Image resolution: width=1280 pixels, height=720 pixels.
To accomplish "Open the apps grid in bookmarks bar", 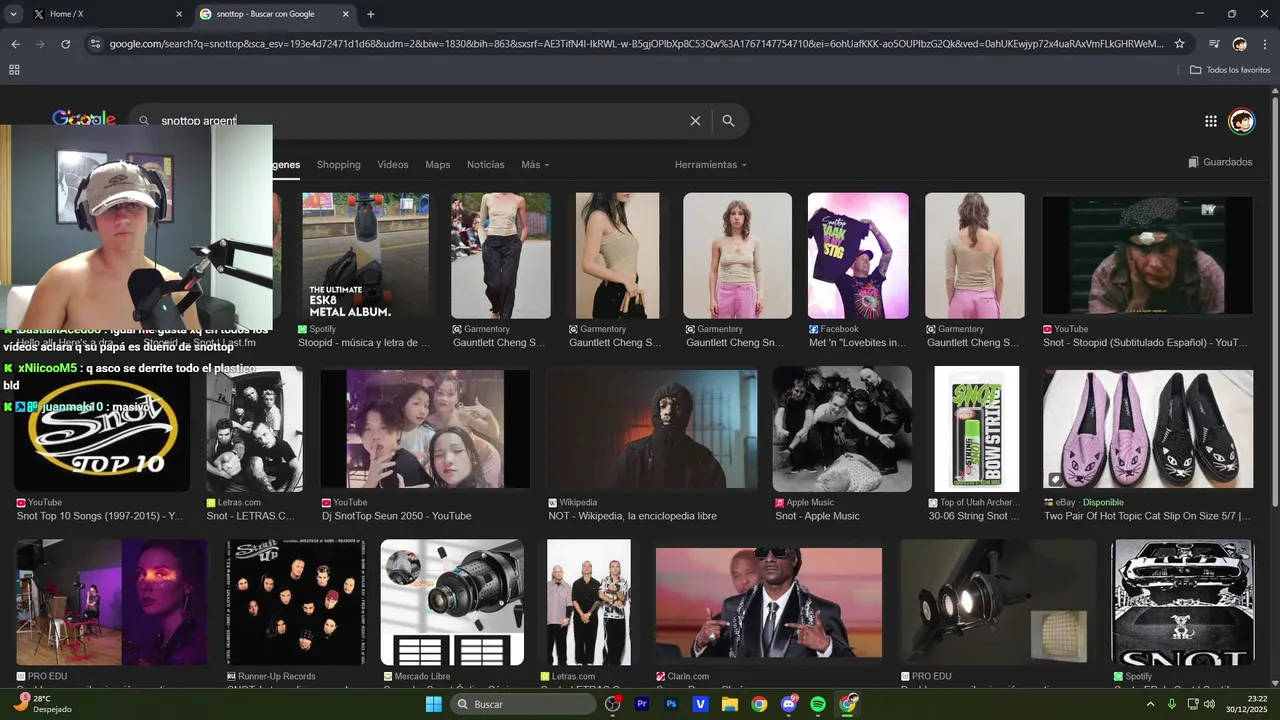I will (14, 70).
